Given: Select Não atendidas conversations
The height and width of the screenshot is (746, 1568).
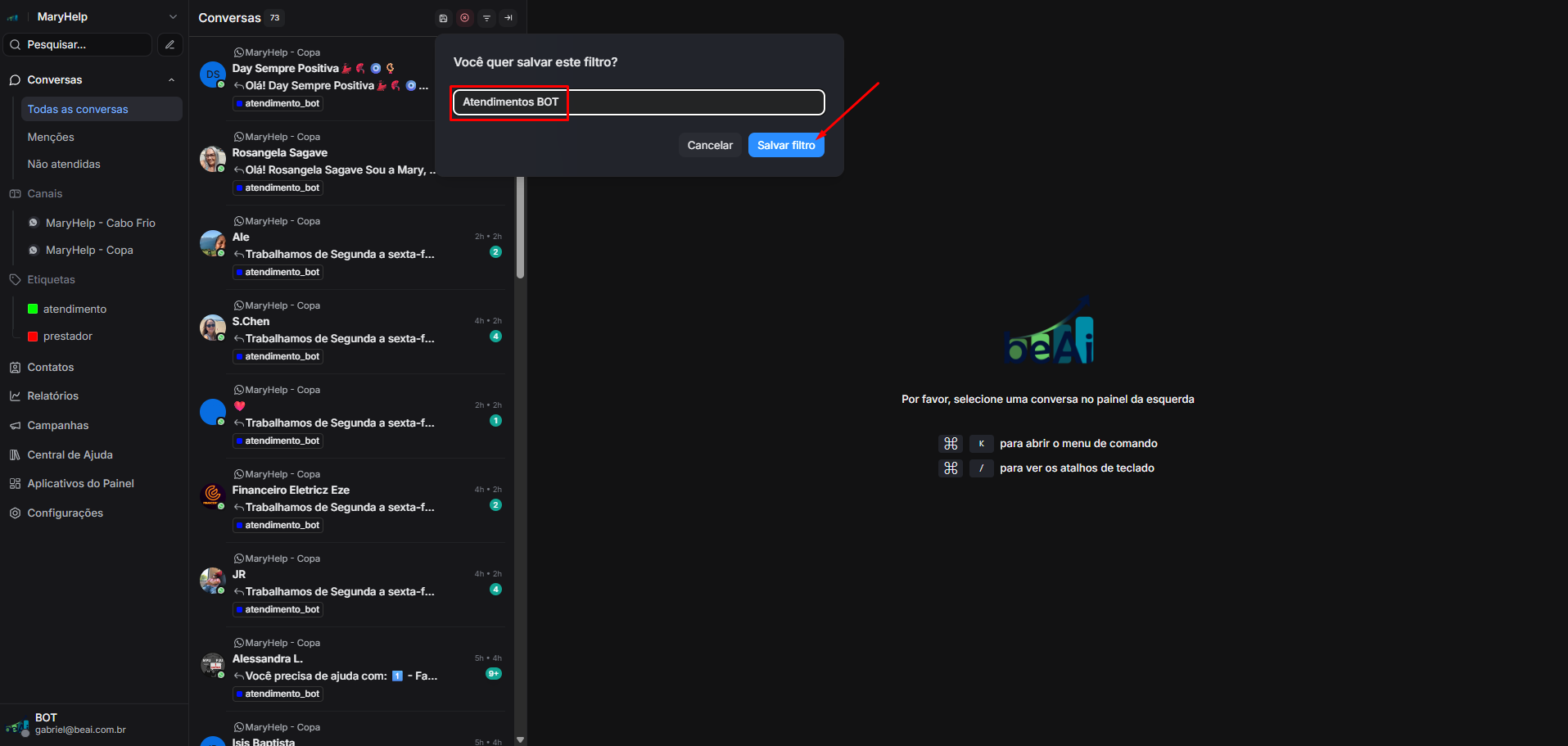Looking at the screenshot, I should (x=64, y=165).
